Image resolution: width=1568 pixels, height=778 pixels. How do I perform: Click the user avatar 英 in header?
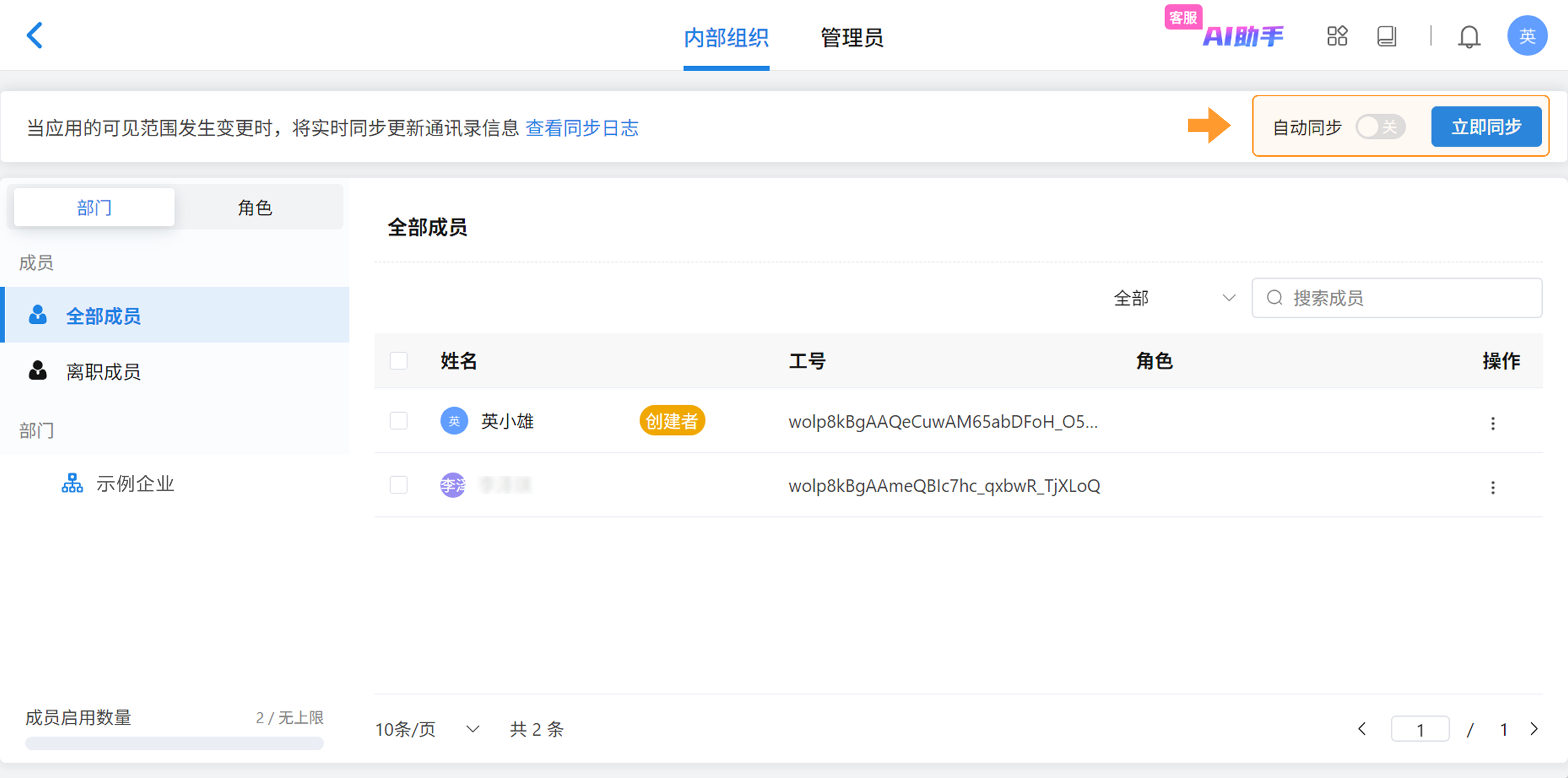pyautogui.click(x=1527, y=36)
